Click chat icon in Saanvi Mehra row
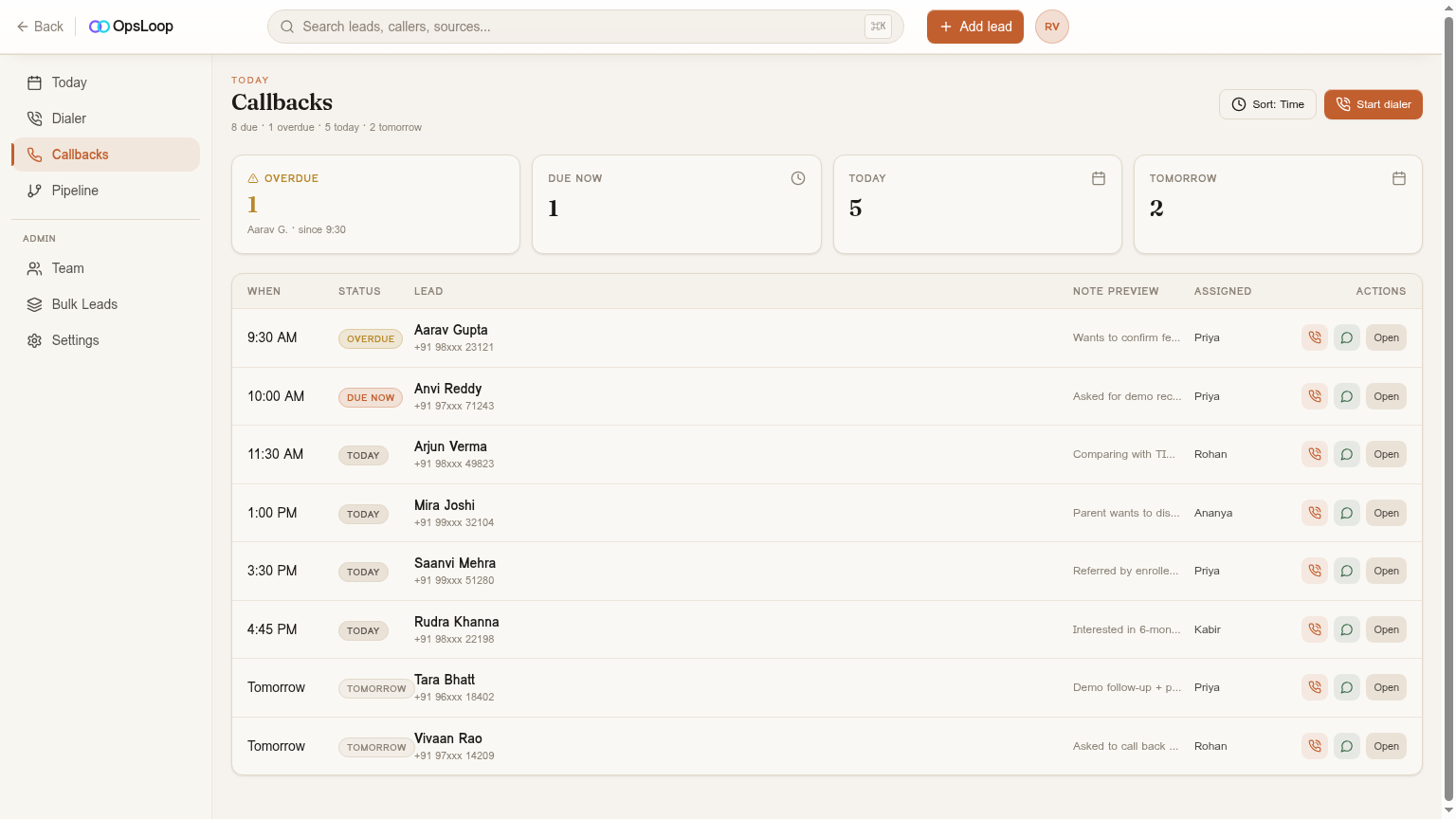Screen dimensions: 1456x819 [x=1346, y=571]
